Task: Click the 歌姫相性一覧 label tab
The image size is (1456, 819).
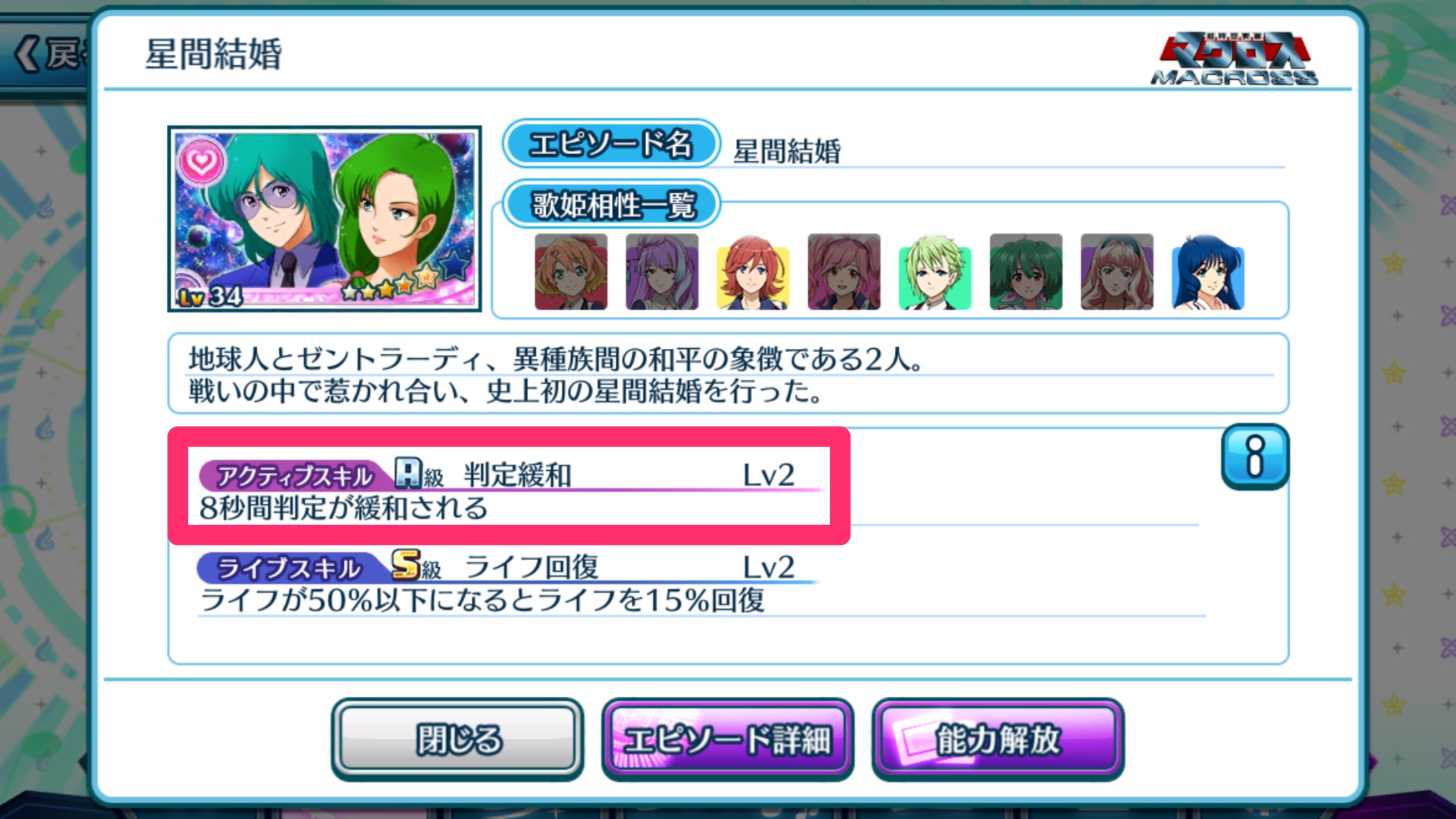Action: (x=611, y=204)
